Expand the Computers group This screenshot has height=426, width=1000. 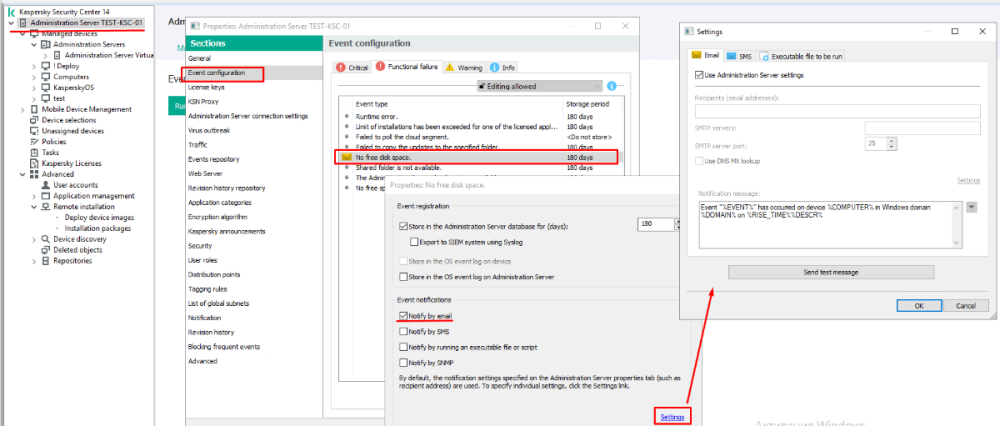(34, 77)
